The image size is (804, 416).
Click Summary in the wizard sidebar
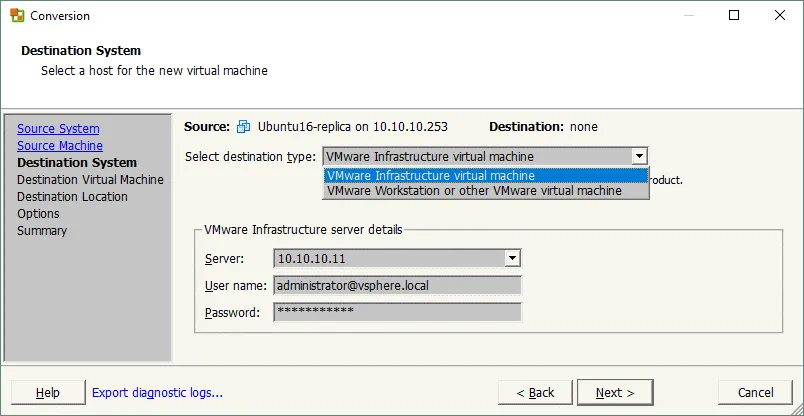(x=42, y=231)
